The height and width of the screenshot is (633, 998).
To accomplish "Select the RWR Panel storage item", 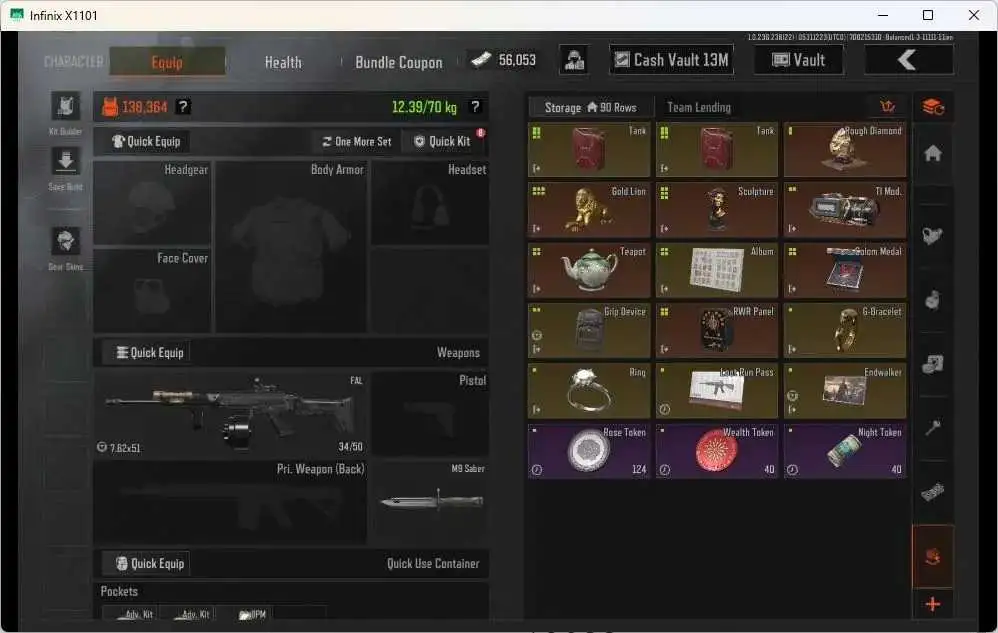I will point(717,331).
